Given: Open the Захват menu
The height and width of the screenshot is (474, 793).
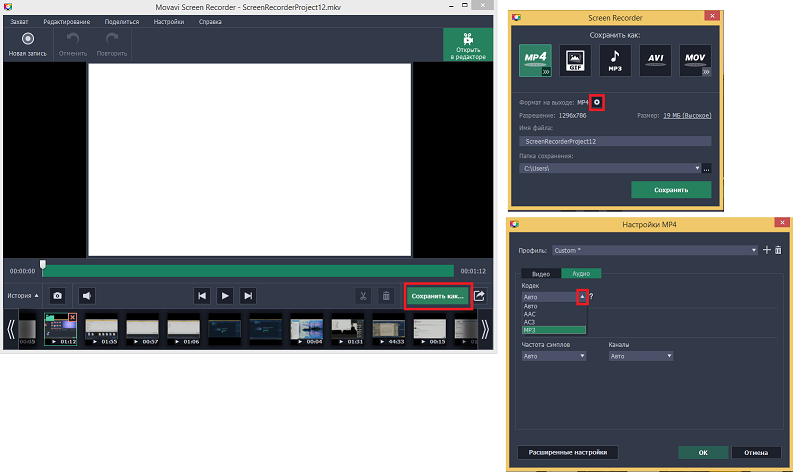Looking at the screenshot, I should [19, 22].
